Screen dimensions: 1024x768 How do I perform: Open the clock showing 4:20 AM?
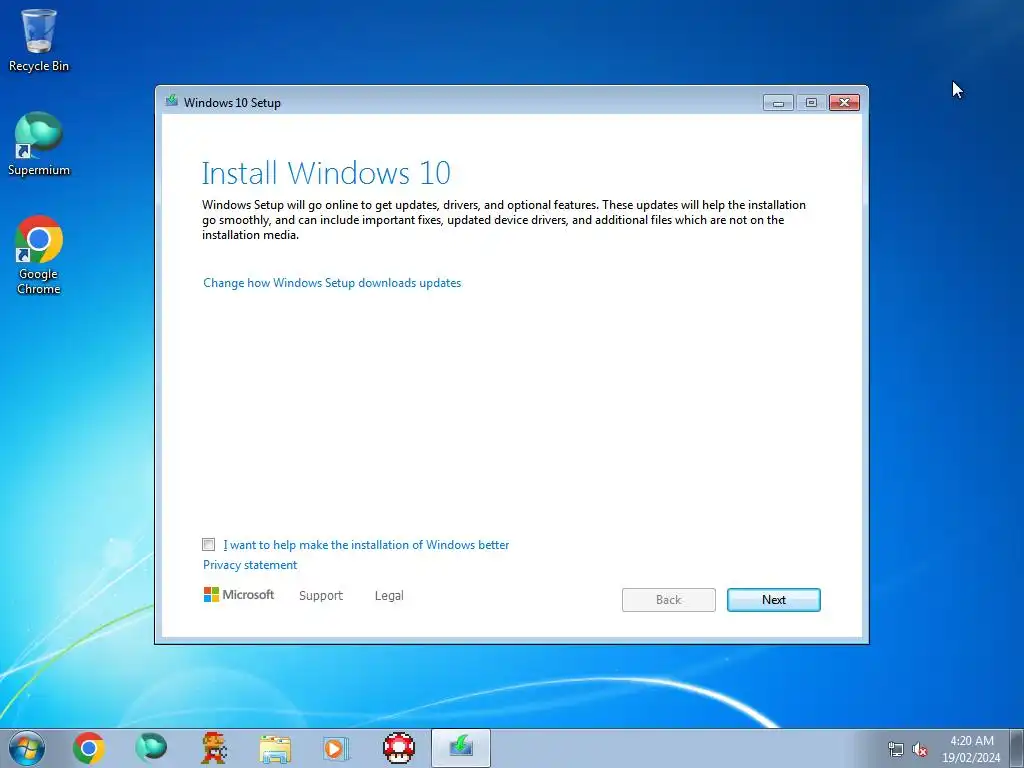972,749
